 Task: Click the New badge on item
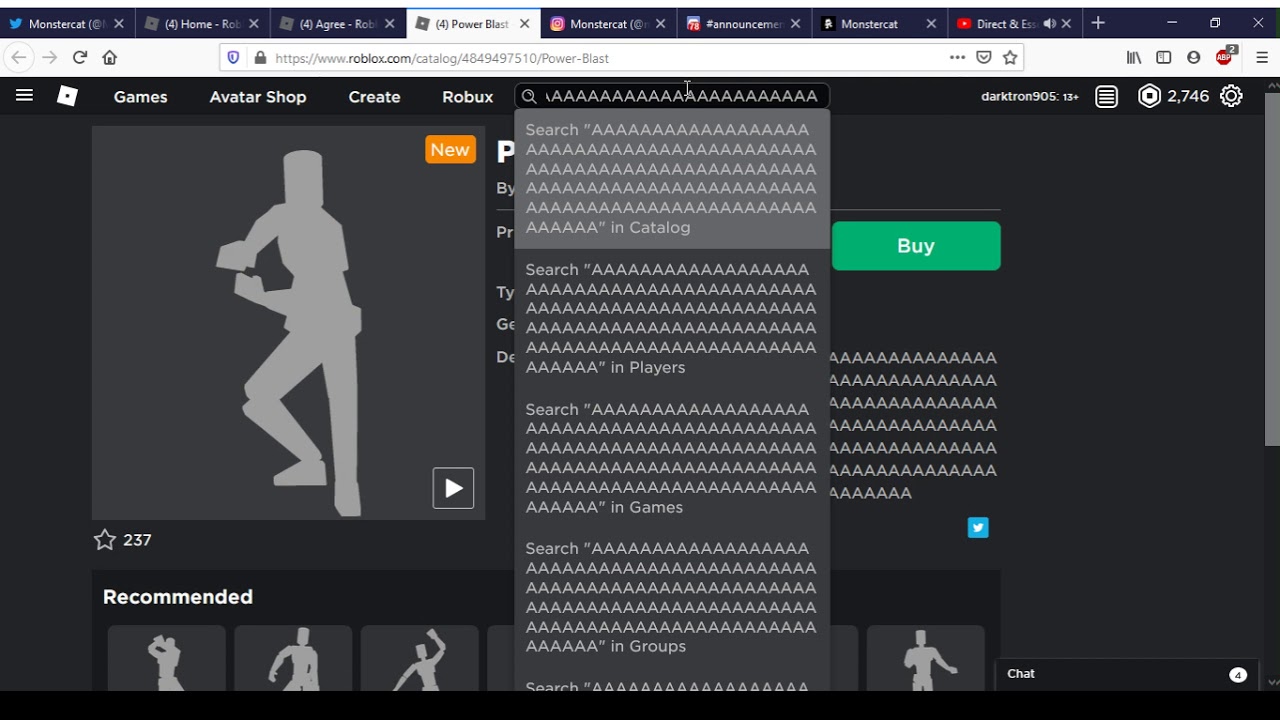tap(450, 150)
